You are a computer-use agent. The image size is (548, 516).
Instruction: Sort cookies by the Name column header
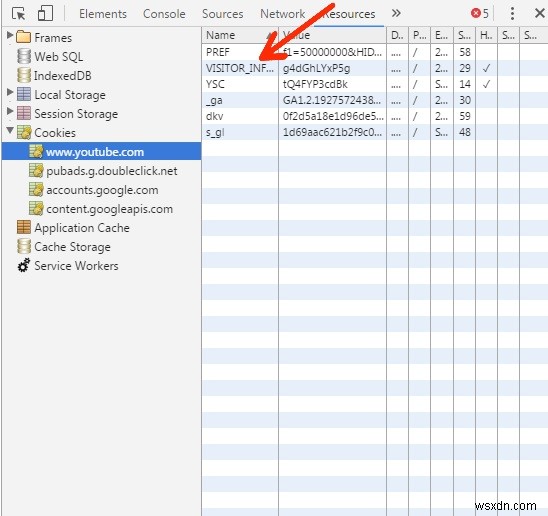point(240,35)
